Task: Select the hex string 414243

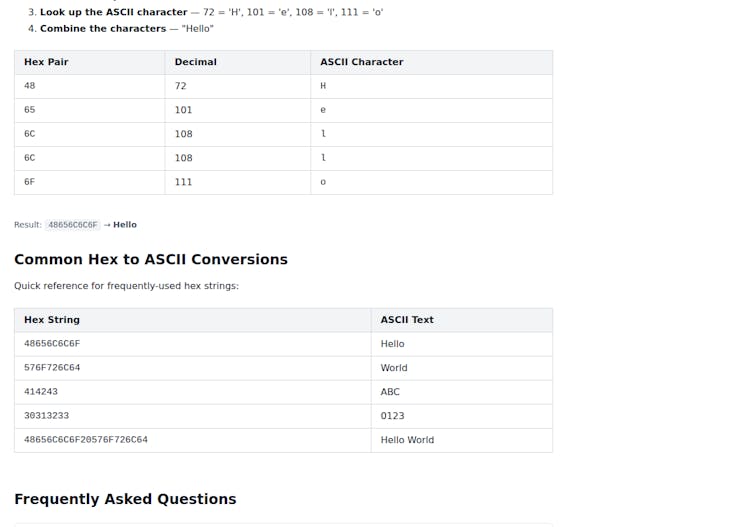Action: point(41,392)
